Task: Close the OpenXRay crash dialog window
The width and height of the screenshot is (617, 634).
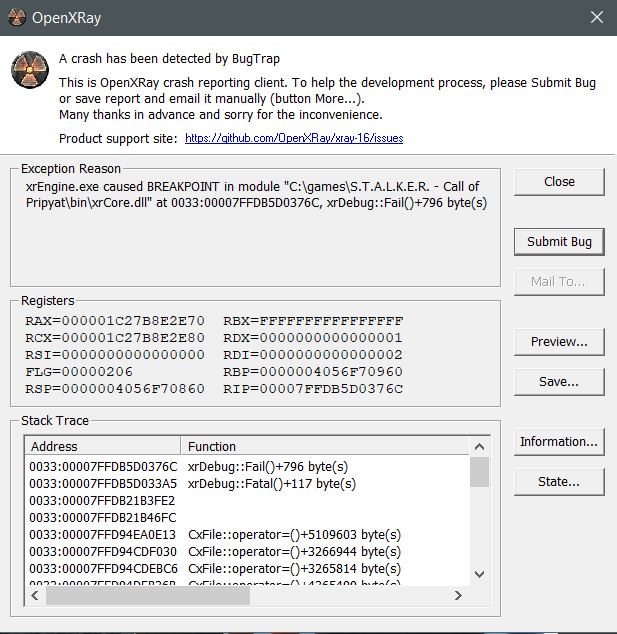Action: [x=597, y=17]
